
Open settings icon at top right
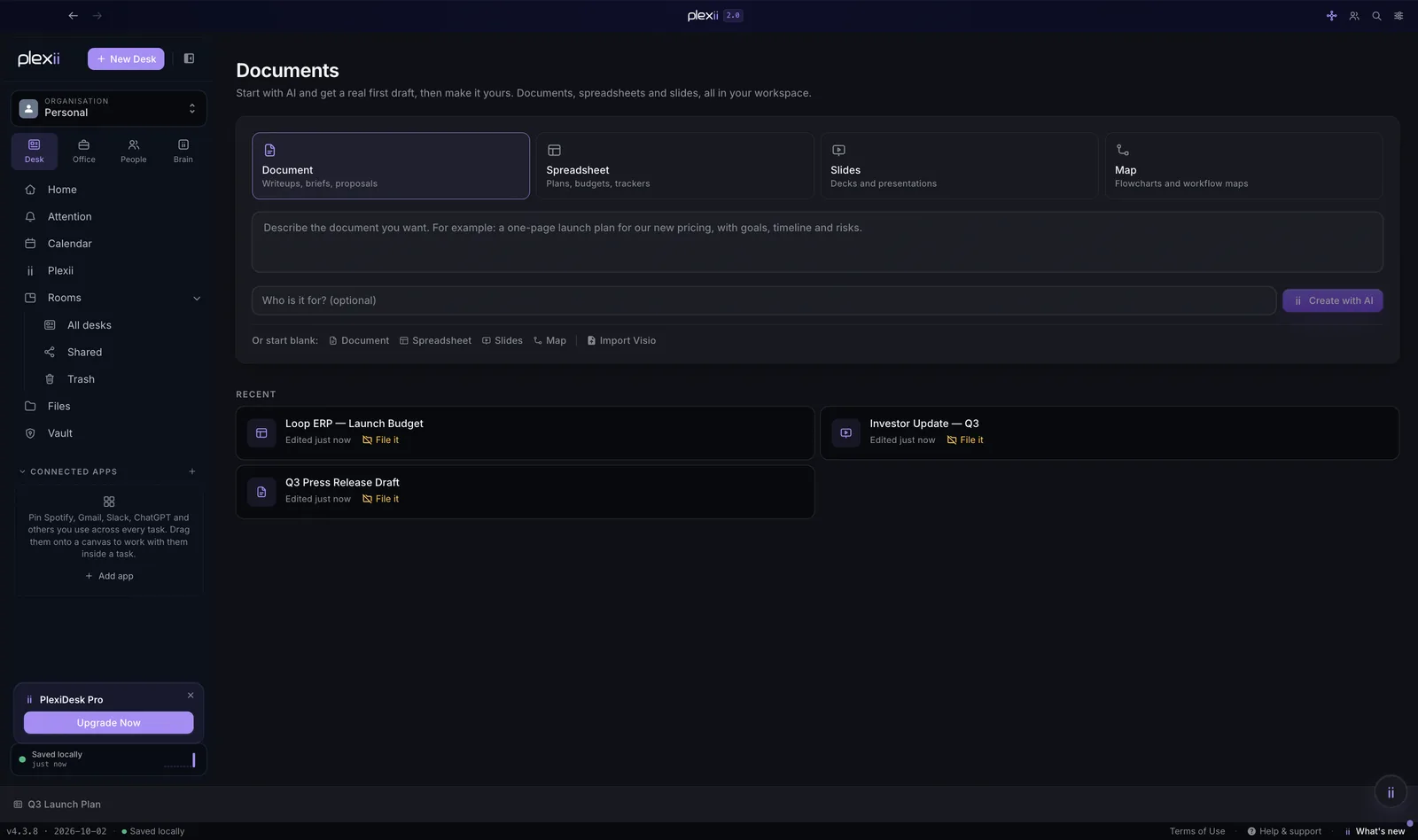coord(1399,16)
